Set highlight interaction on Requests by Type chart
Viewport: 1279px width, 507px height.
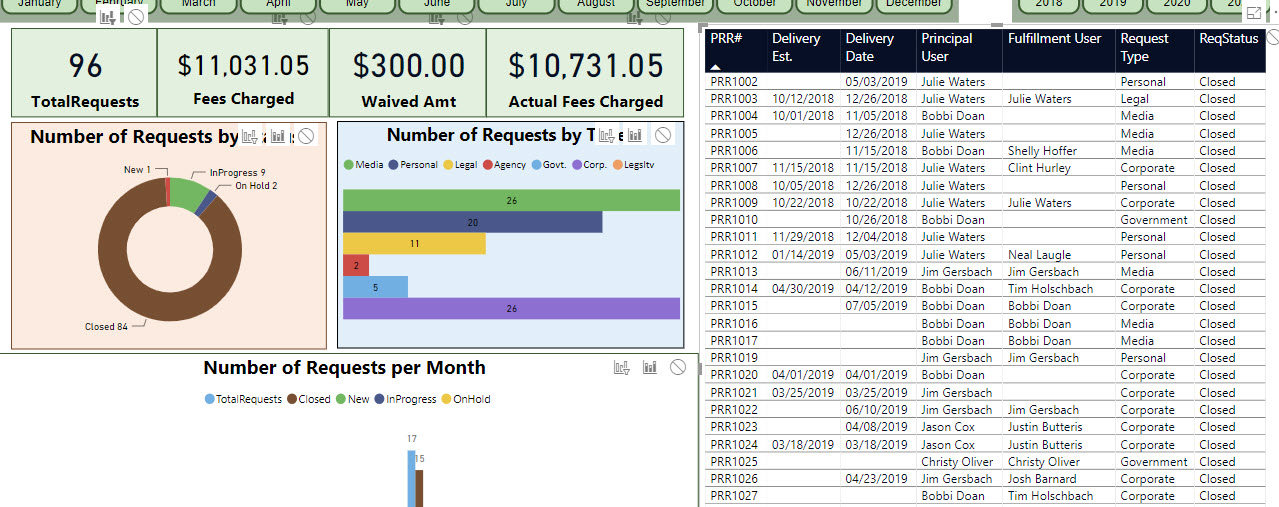point(634,135)
